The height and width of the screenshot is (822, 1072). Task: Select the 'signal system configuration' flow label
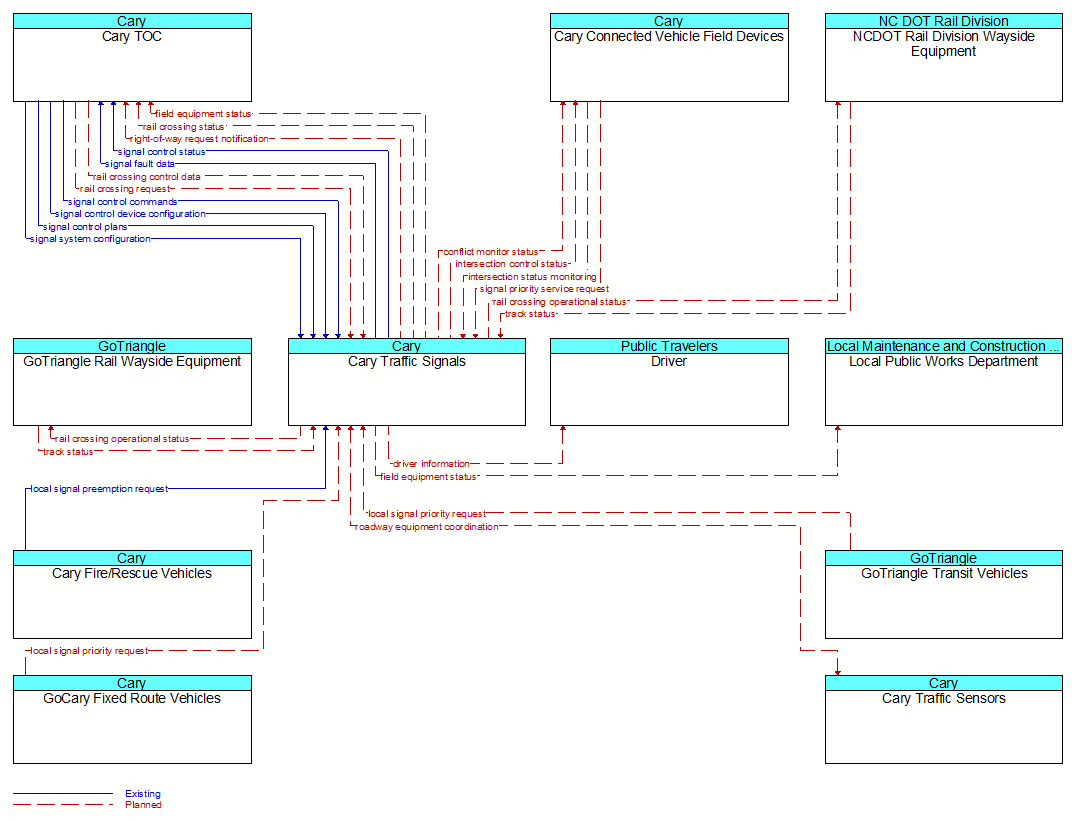(x=90, y=239)
